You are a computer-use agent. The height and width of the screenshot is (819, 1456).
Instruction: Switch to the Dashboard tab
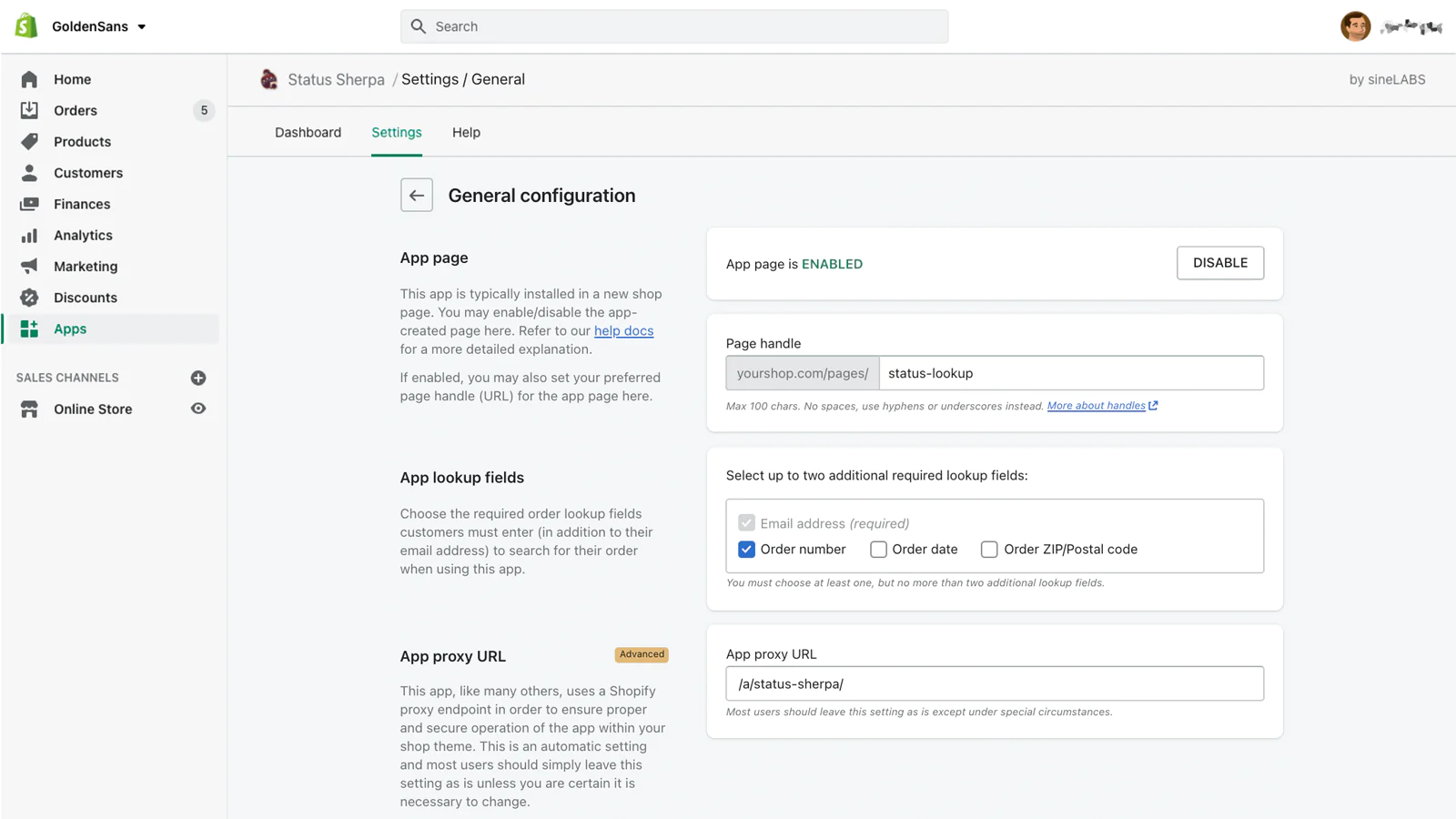308,132
